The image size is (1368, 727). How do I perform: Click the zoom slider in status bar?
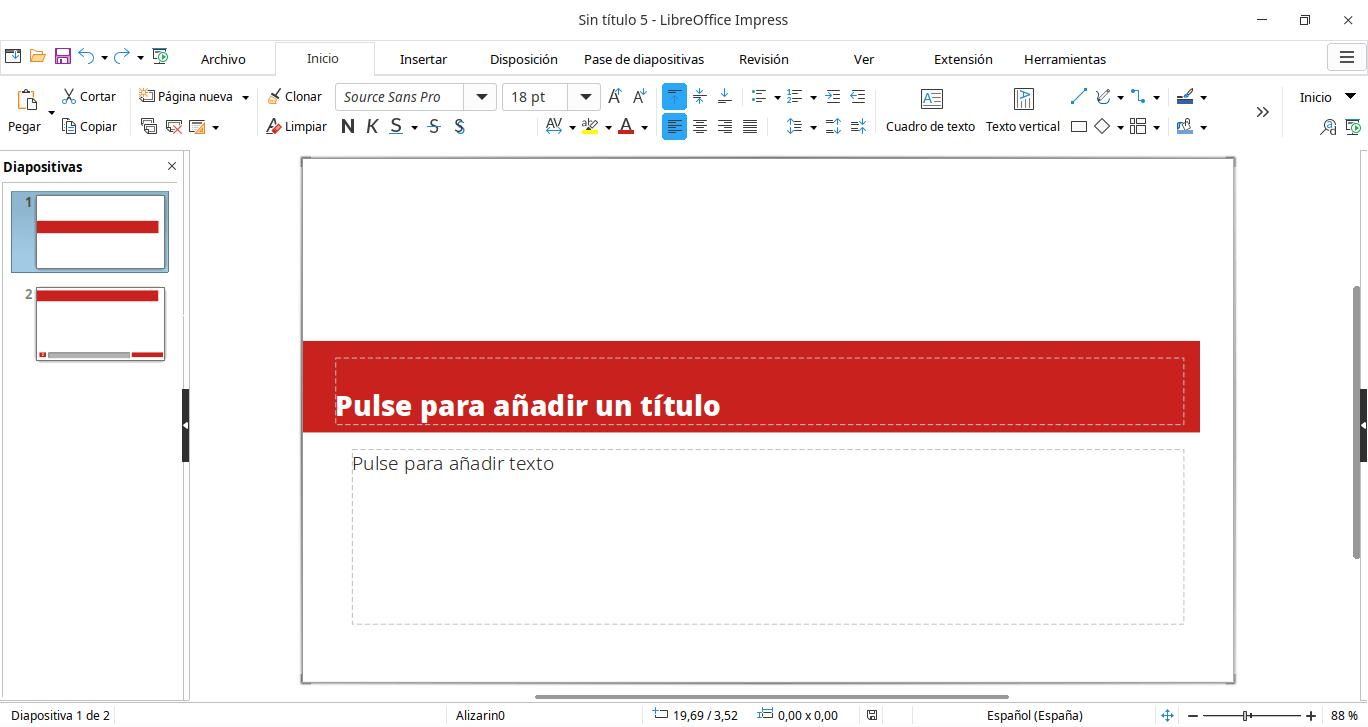1247,715
